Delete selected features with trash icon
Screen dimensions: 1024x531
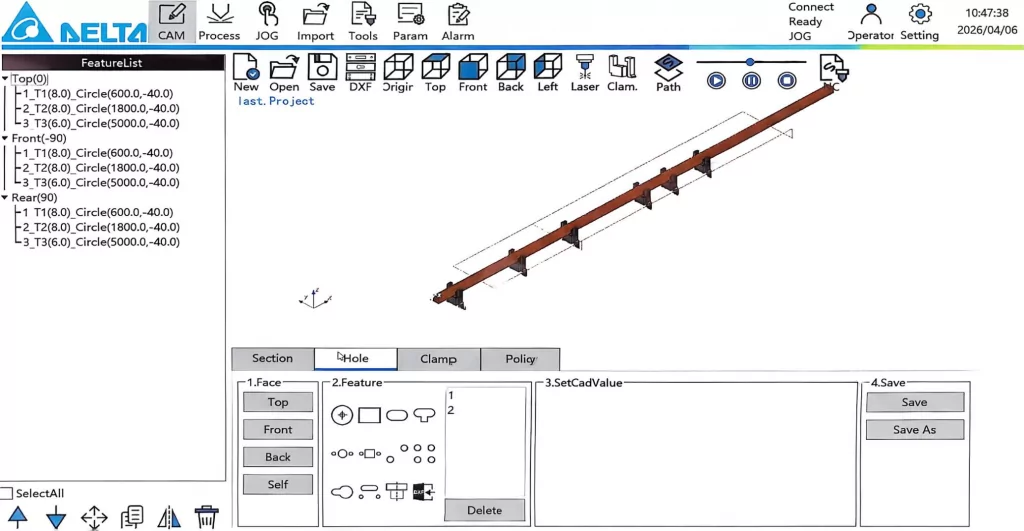click(206, 517)
